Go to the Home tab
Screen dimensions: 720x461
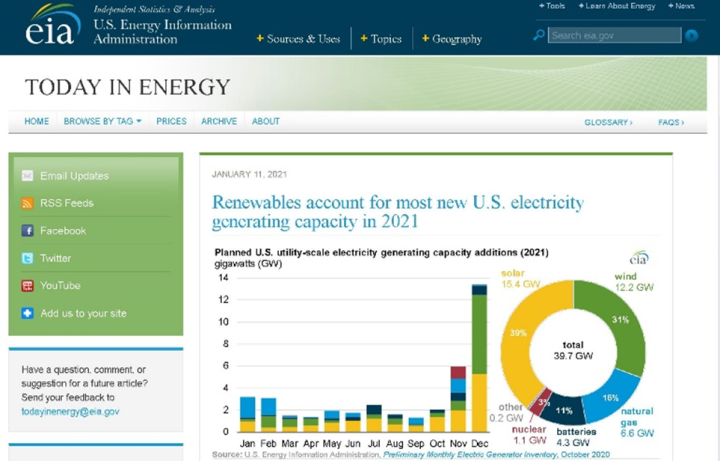pyautogui.click(x=37, y=122)
